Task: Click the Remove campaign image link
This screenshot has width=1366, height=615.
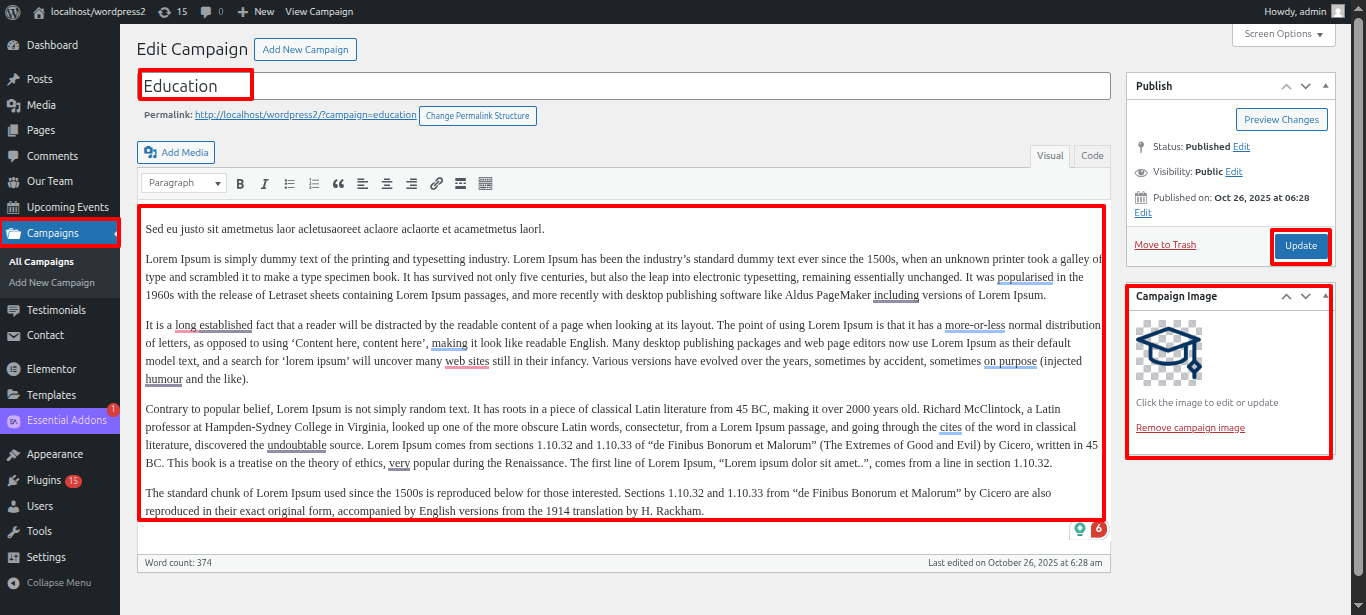Action: pyautogui.click(x=1190, y=428)
